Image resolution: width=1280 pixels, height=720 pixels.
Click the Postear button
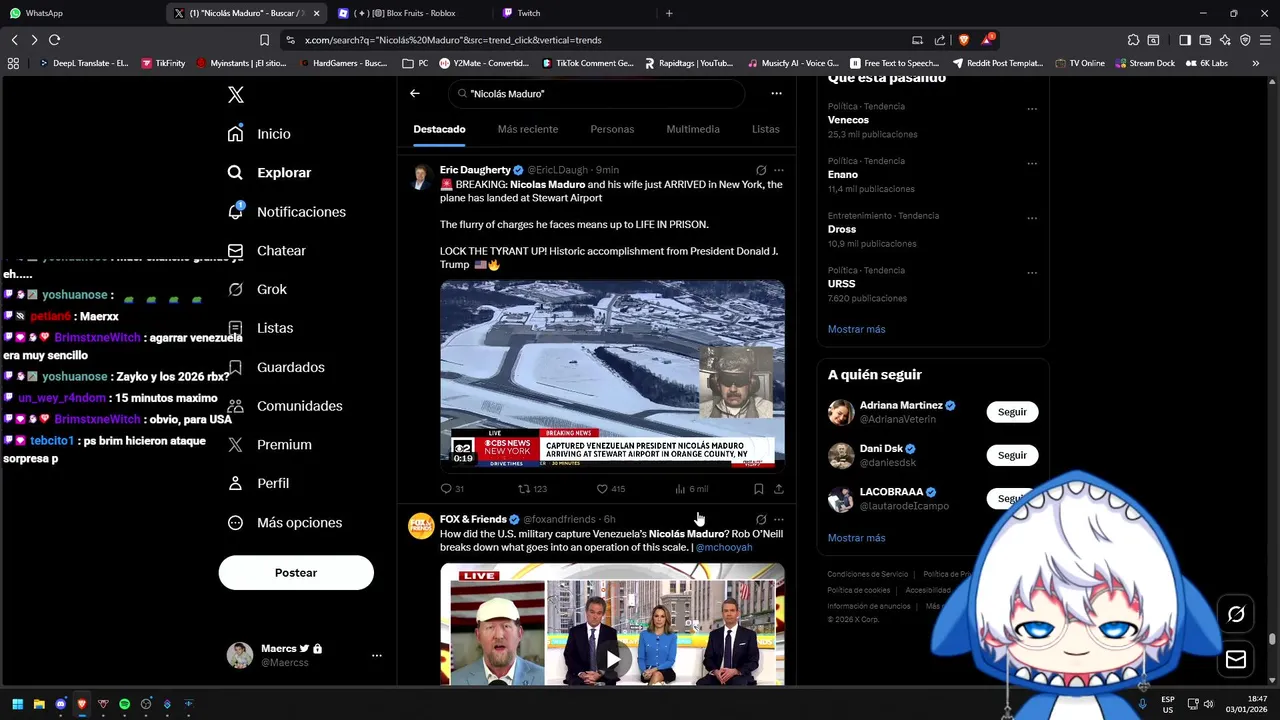click(x=296, y=573)
